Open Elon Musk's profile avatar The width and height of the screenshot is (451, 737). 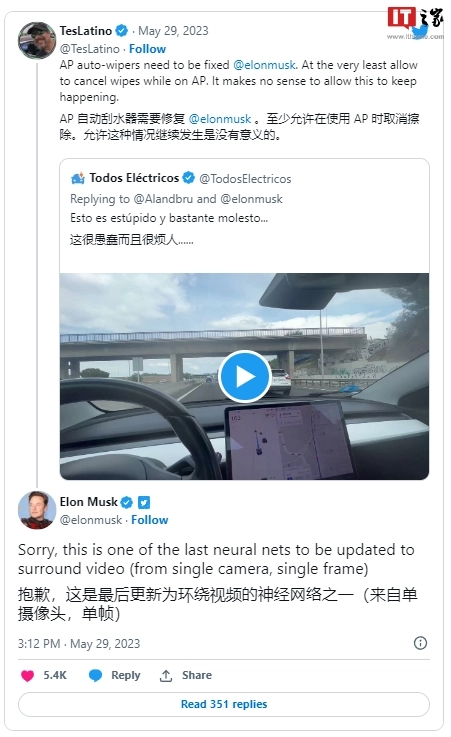[37, 510]
